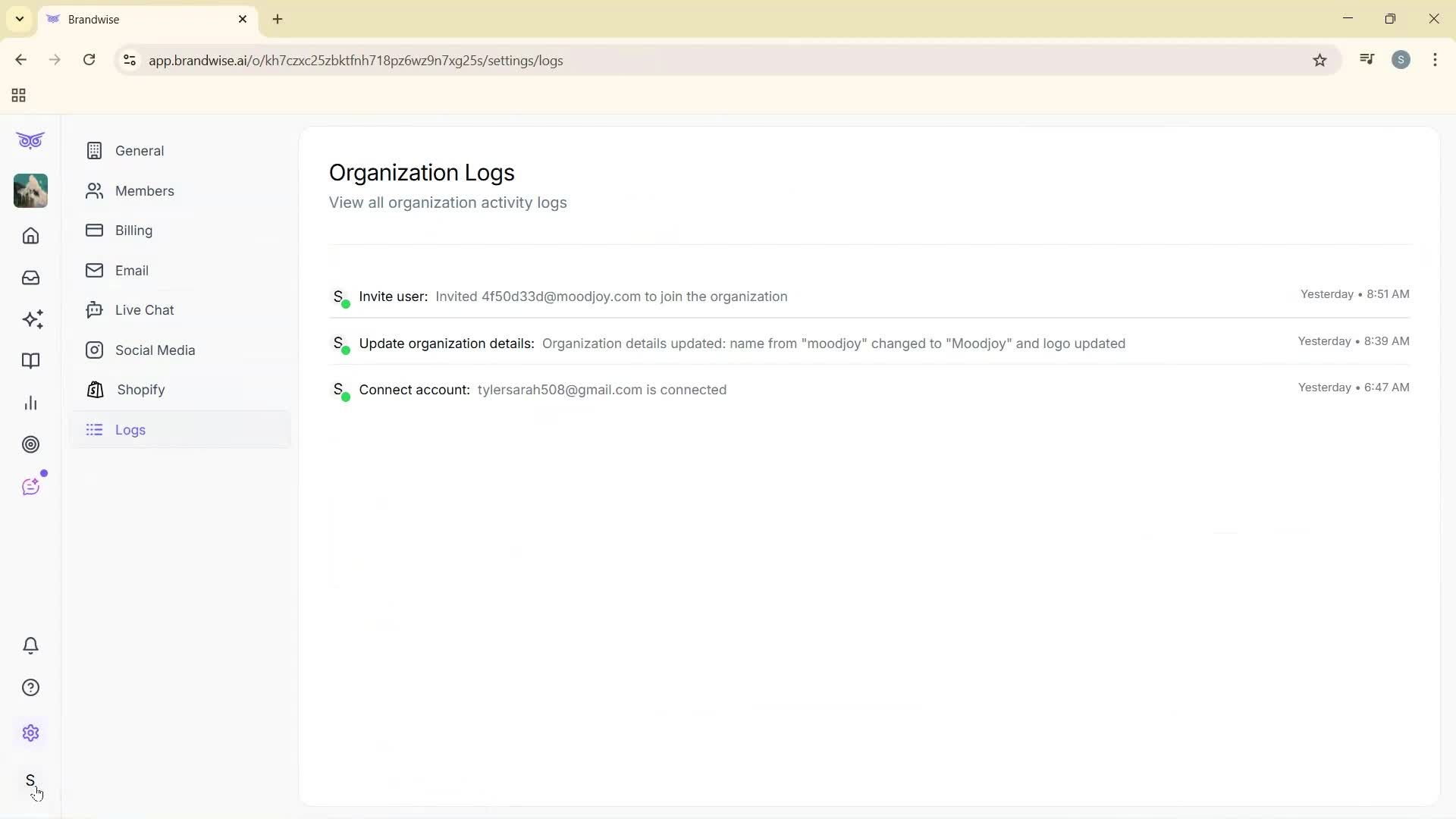Open the site information dropdown in address bar

click(129, 60)
